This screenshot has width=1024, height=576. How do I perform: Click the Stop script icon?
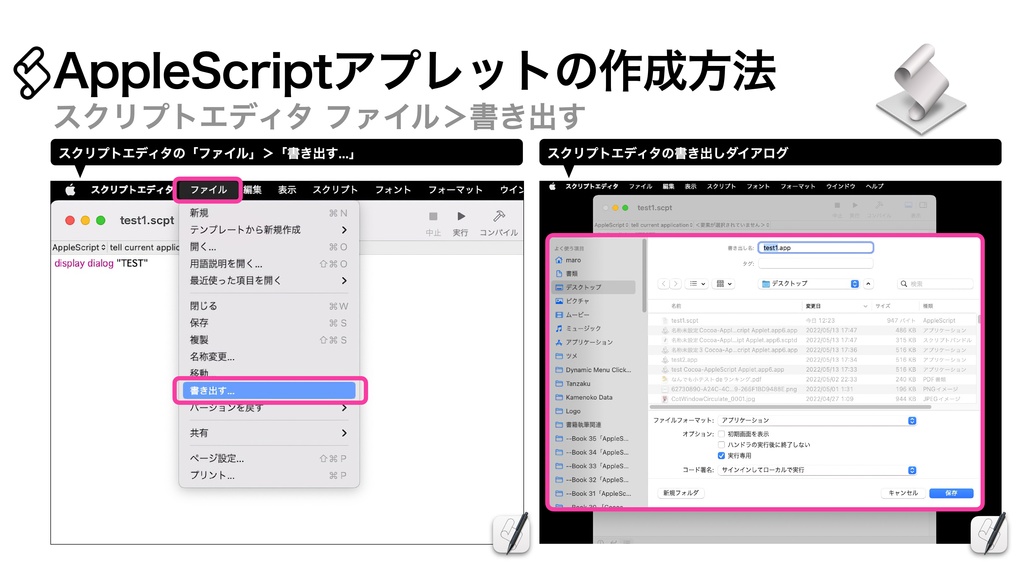click(x=433, y=216)
